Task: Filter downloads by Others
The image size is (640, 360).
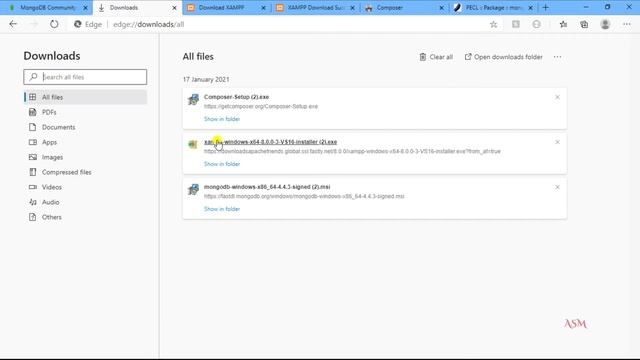Action: point(85,217)
